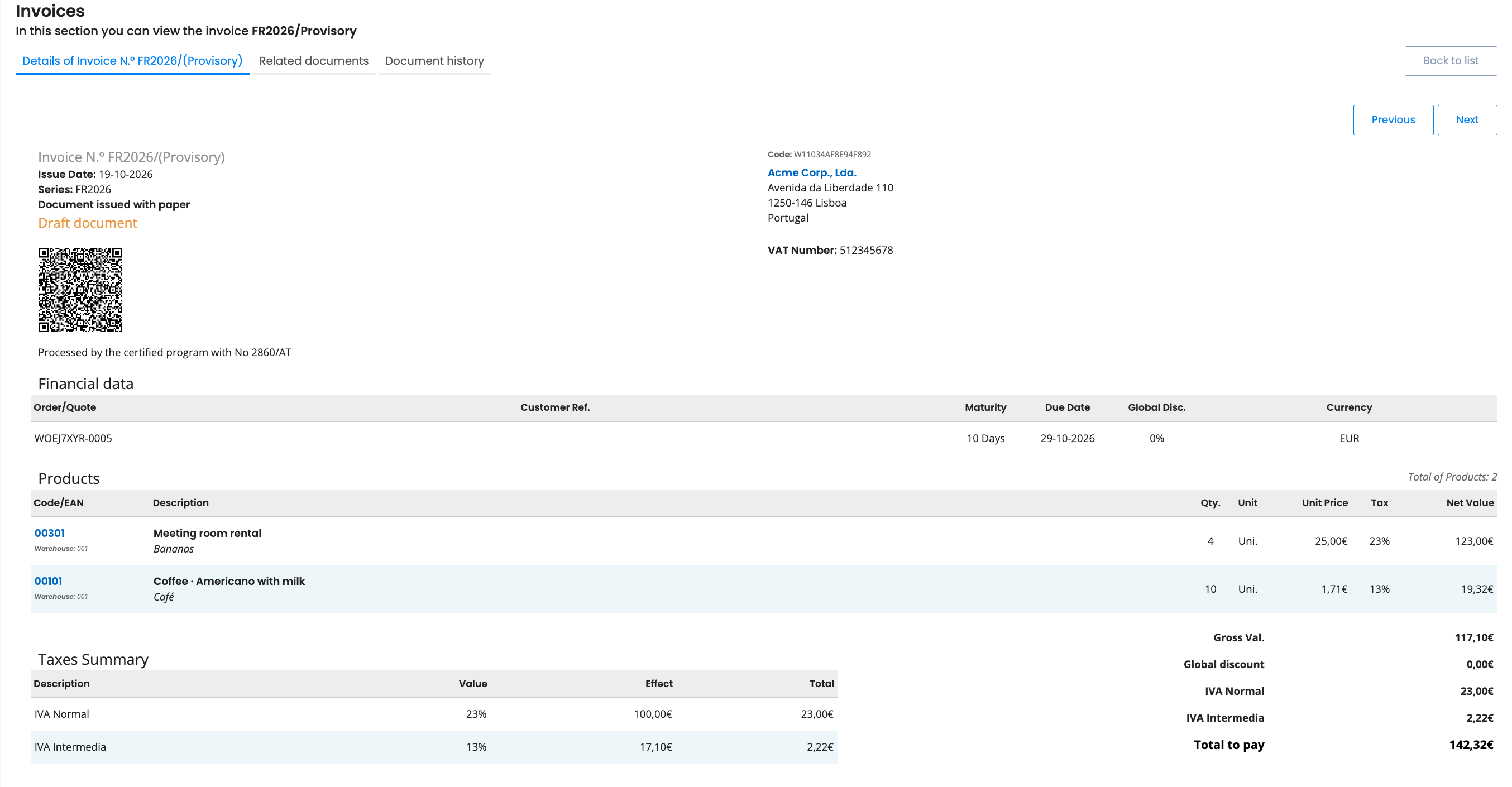This screenshot has width=1512, height=787.
Task: Select the IVA Normal row in Taxes Summary
Action: pyautogui.click(x=434, y=714)
